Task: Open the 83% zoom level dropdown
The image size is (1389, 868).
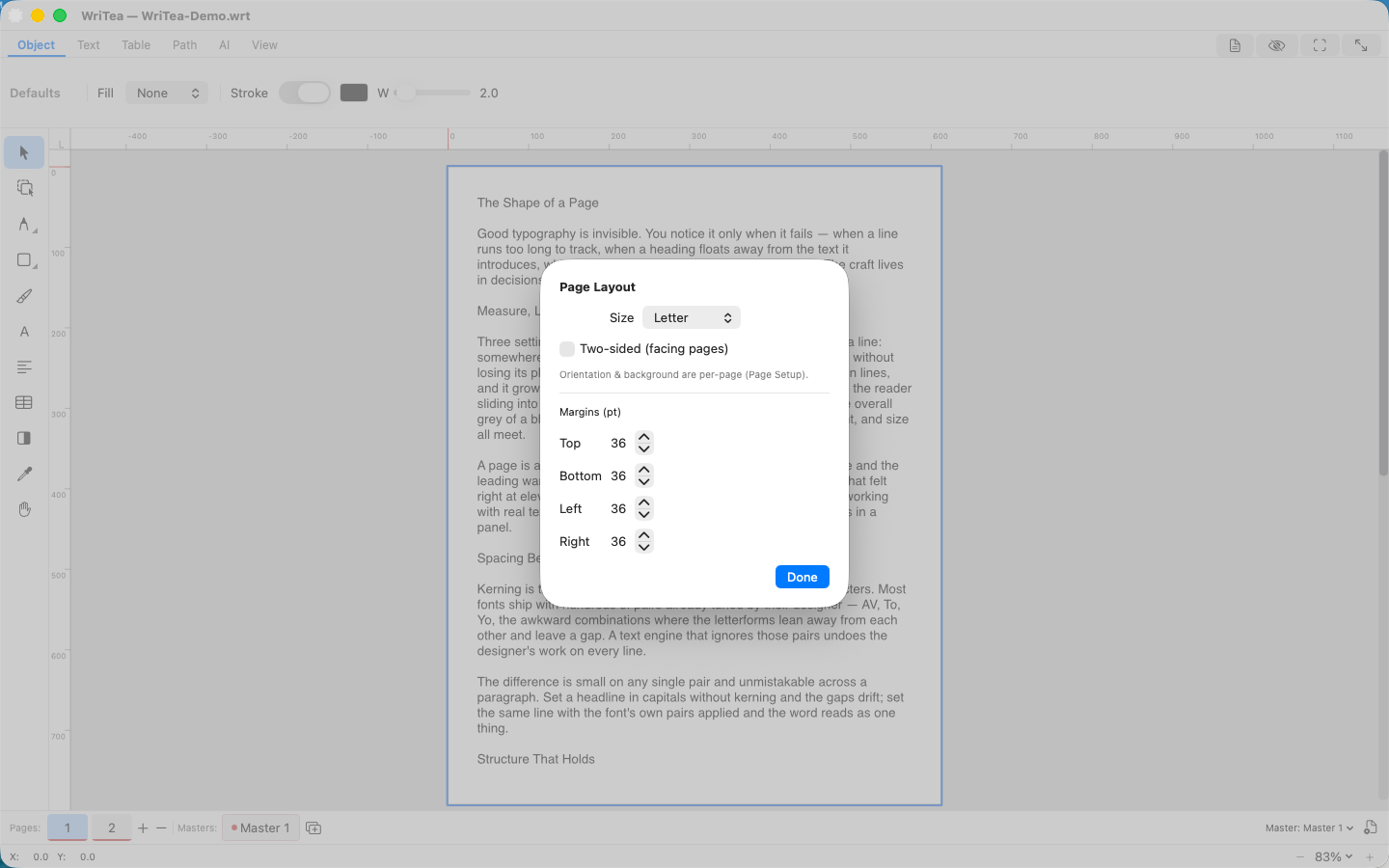Action: [1333, 856]
